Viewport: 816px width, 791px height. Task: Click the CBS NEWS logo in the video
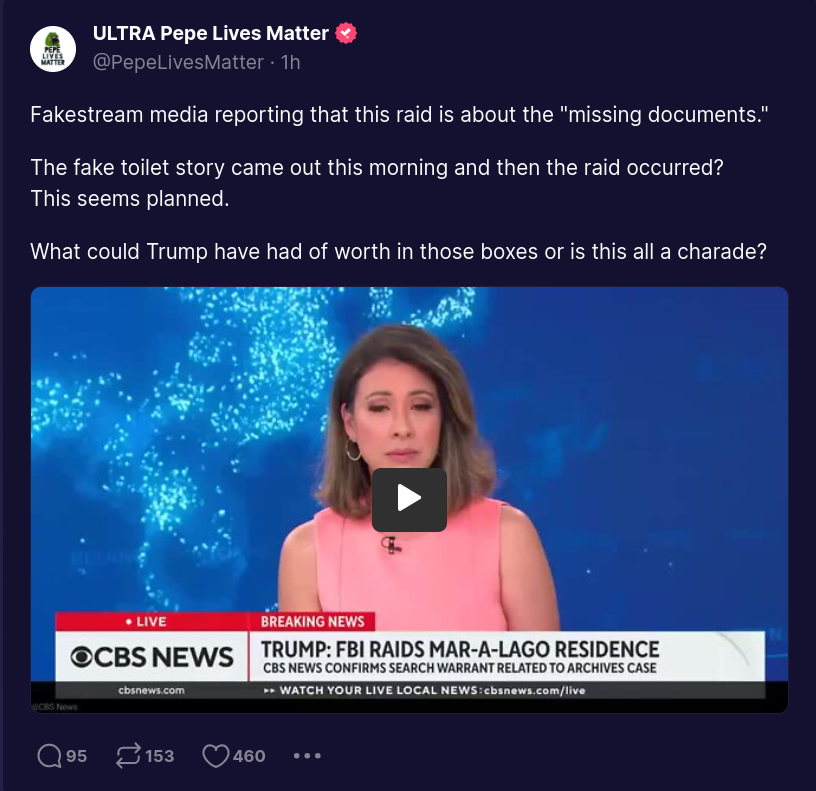152,657
